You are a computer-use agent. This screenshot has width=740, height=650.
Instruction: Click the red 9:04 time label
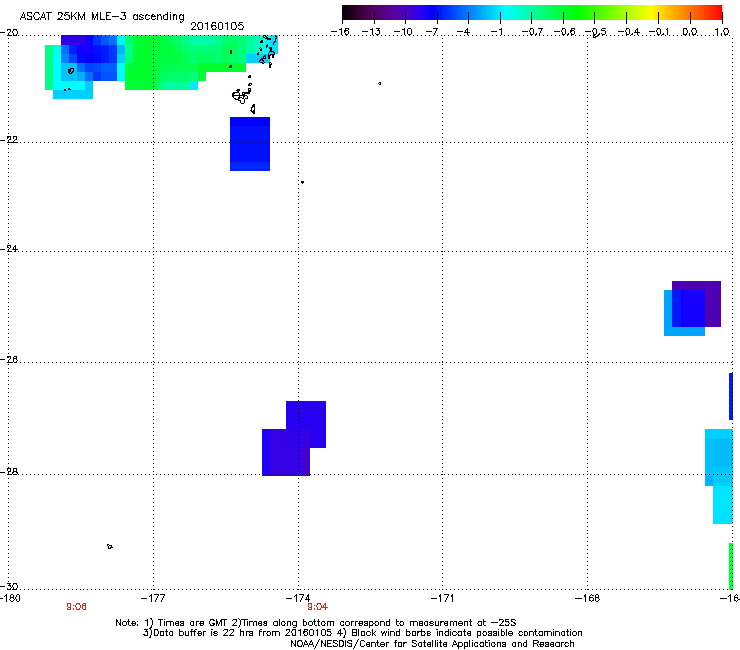point(317,607)
